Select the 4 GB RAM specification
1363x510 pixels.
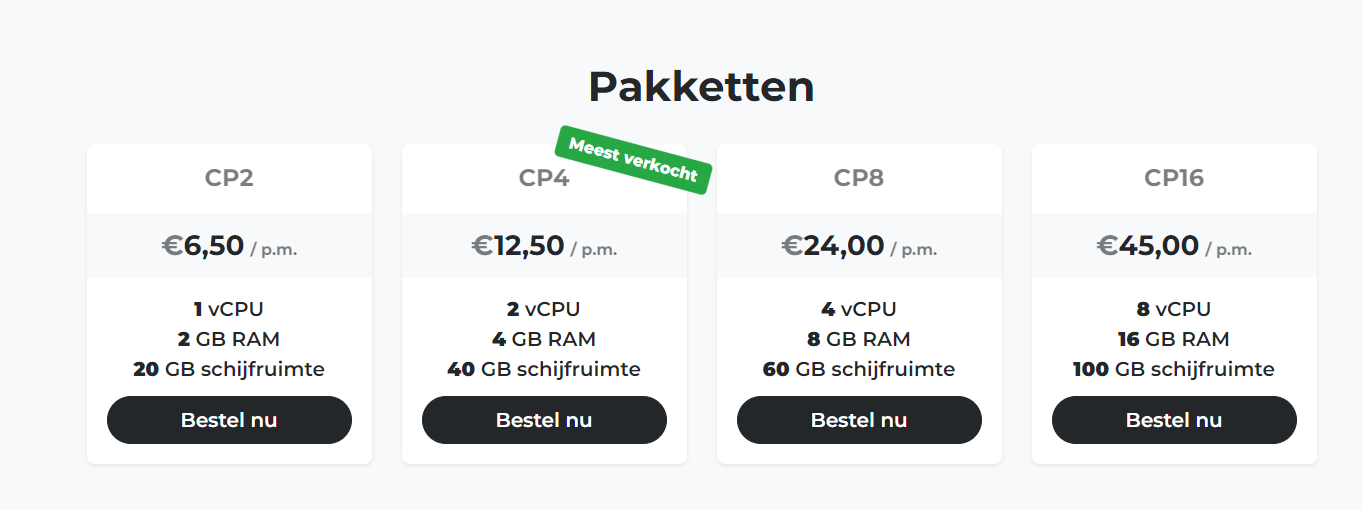click(x=544, y=339)
